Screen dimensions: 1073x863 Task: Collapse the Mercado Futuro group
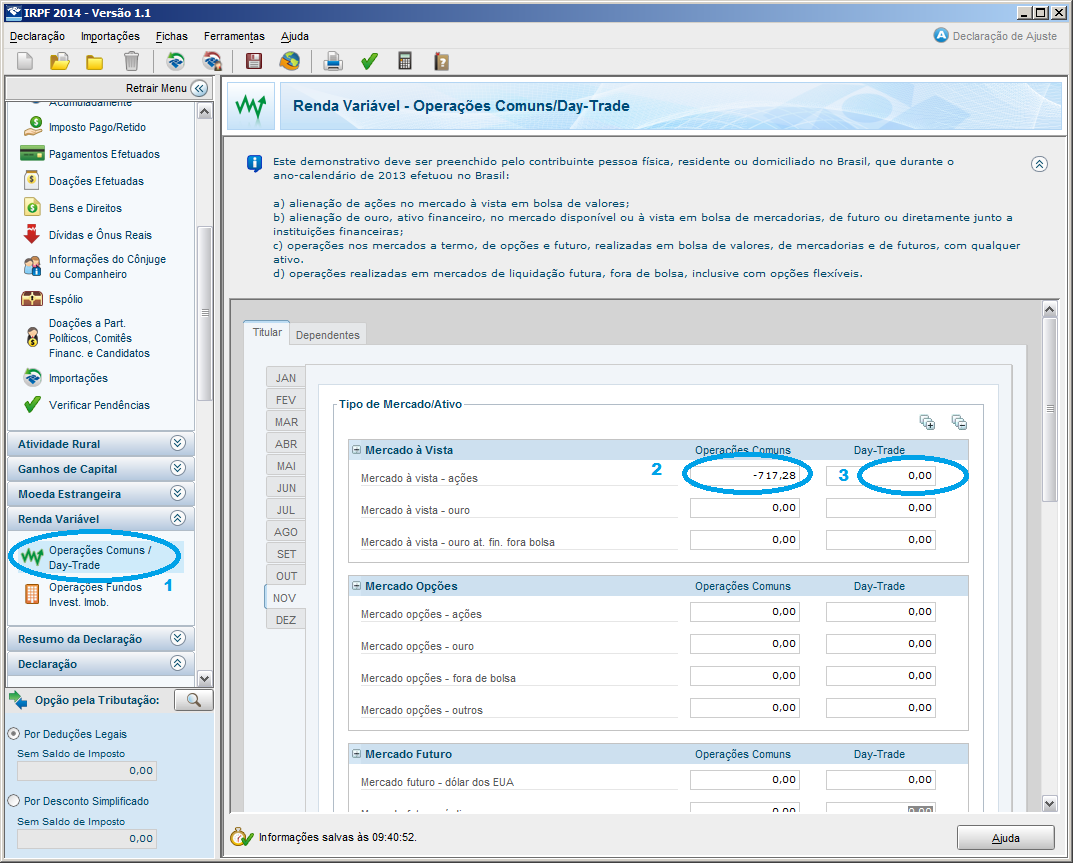pyautogui.click(x=357, y=753)
